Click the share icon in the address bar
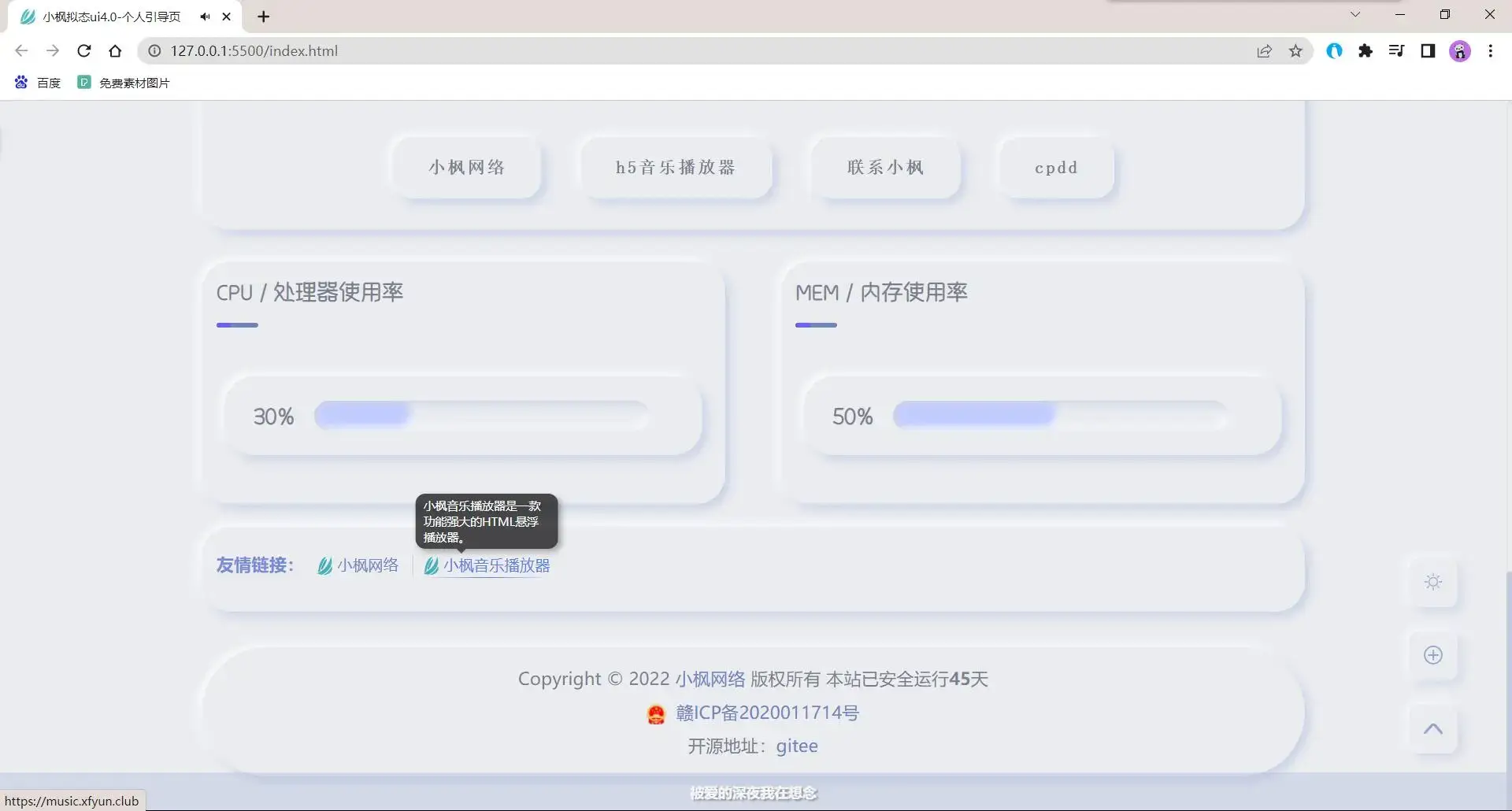The image size is (1512, 811). point(1265,50)
